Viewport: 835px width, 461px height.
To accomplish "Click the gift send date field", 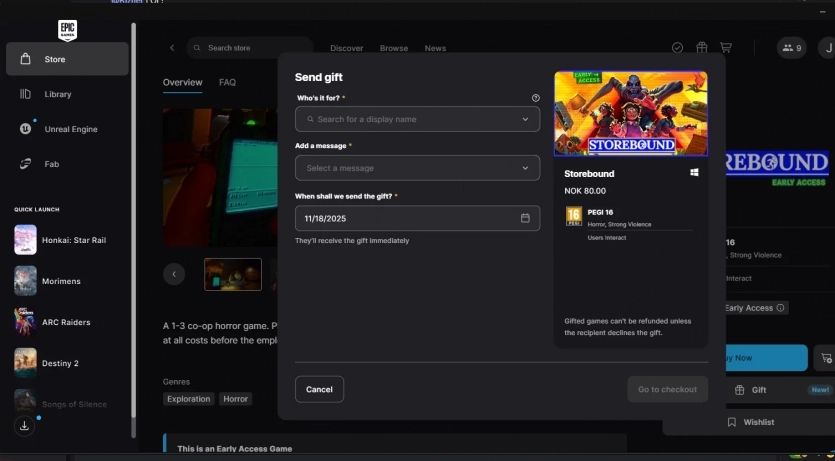I will point(418,218).
